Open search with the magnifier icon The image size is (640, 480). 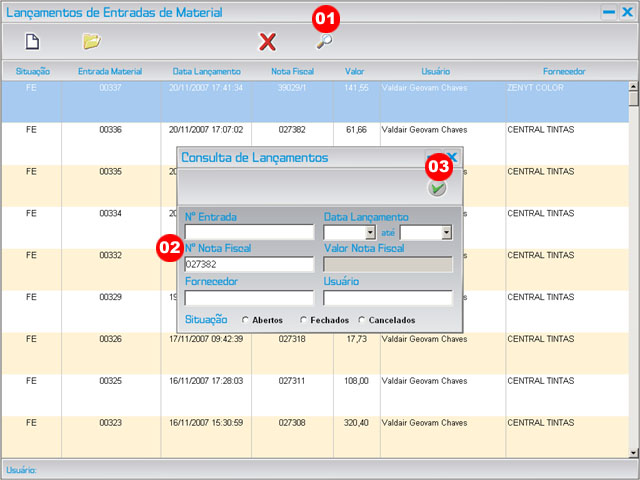(324, 41)
